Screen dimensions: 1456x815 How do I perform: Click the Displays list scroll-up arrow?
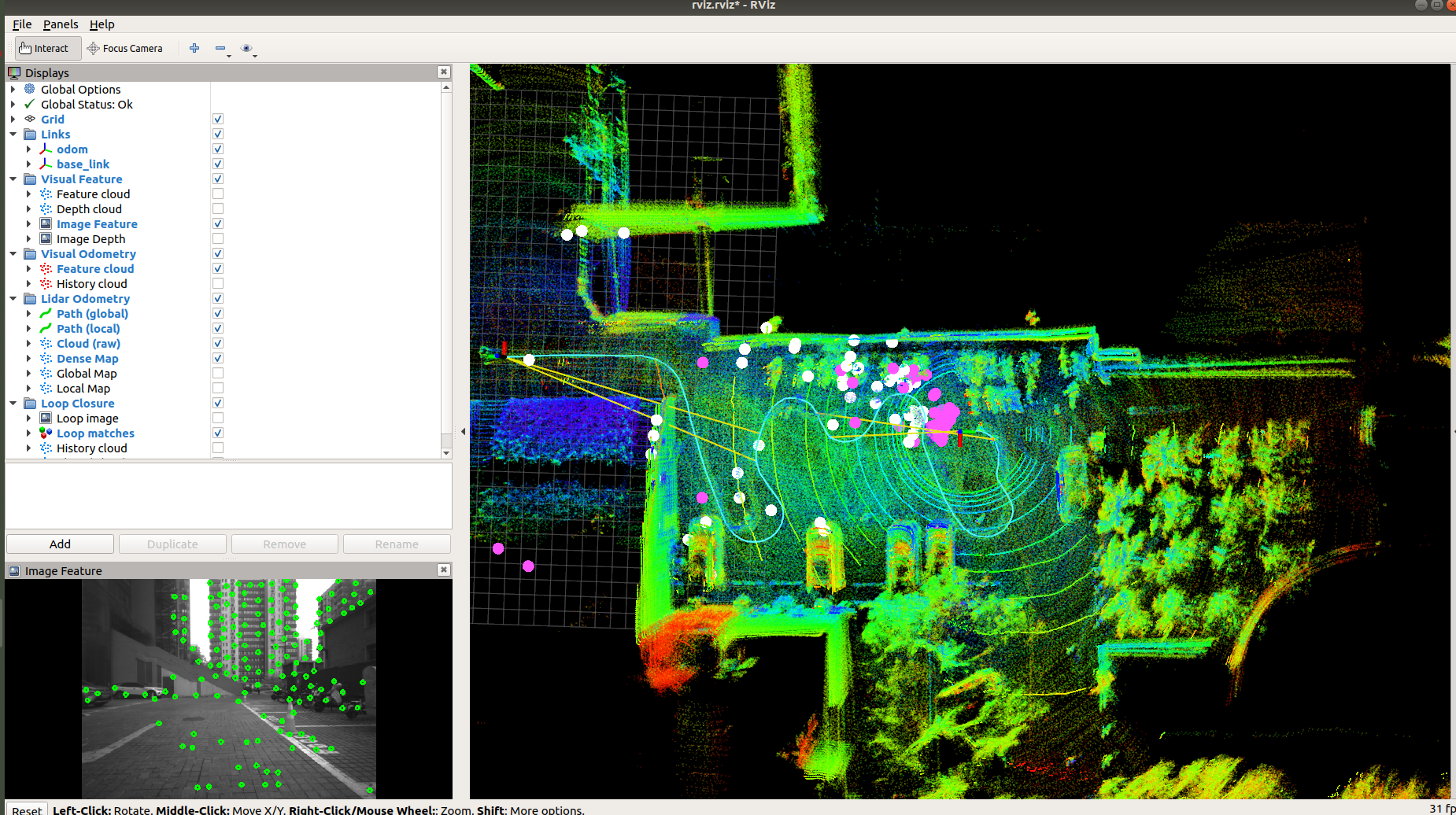pyautogui.click(x=446, y=87)
